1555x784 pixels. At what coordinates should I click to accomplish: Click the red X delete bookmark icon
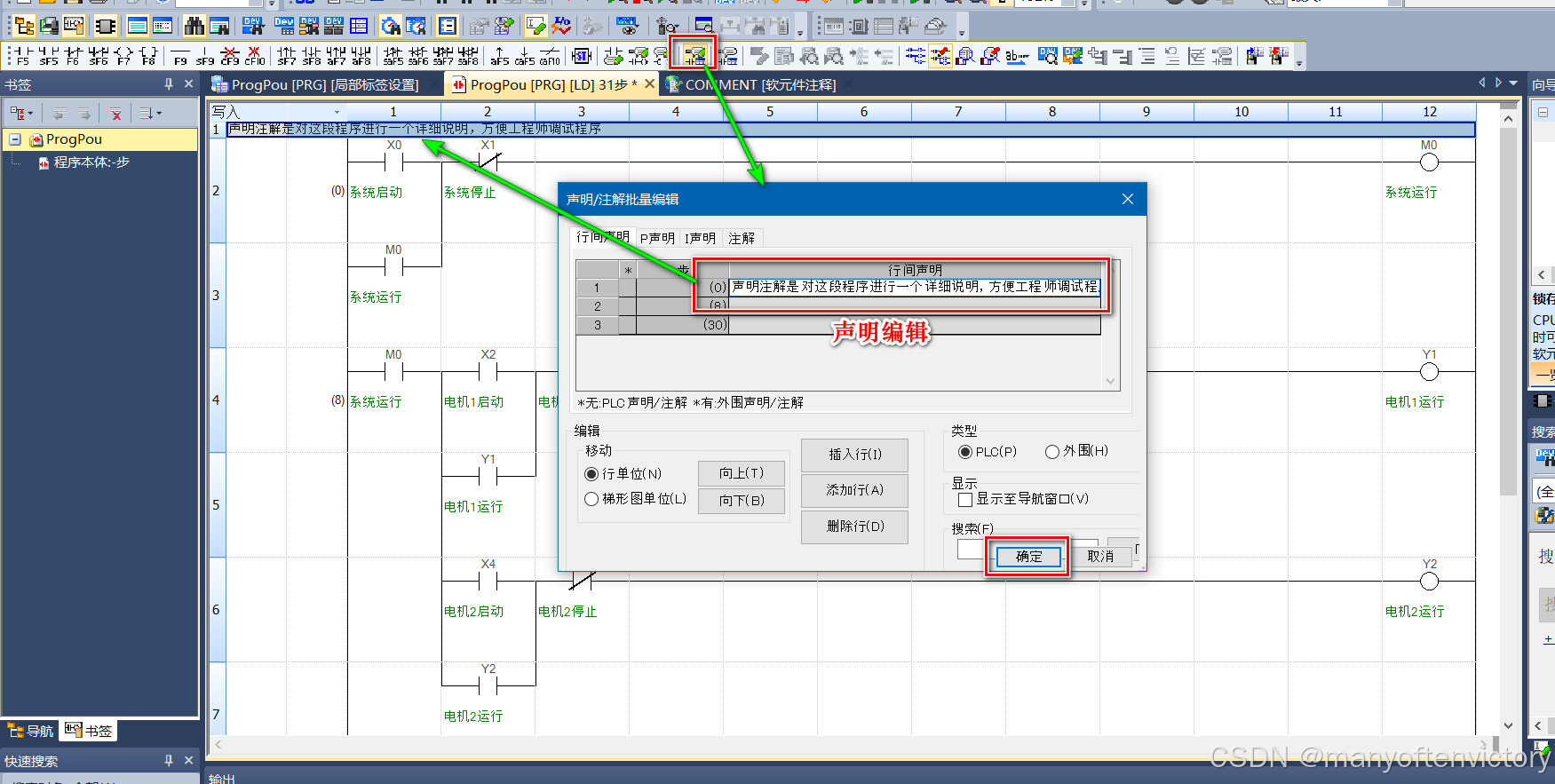115,114
